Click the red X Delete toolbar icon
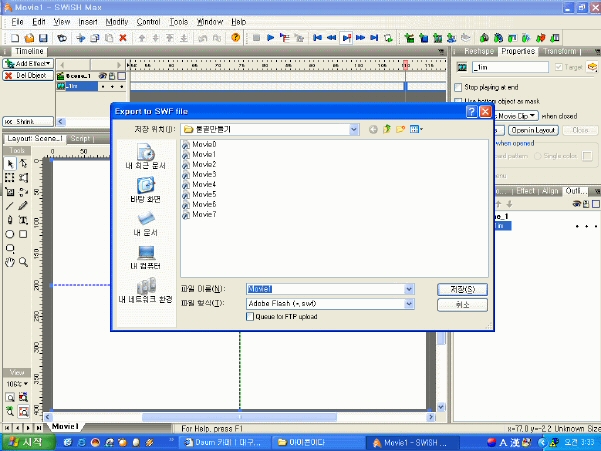 tap(123, 38)
